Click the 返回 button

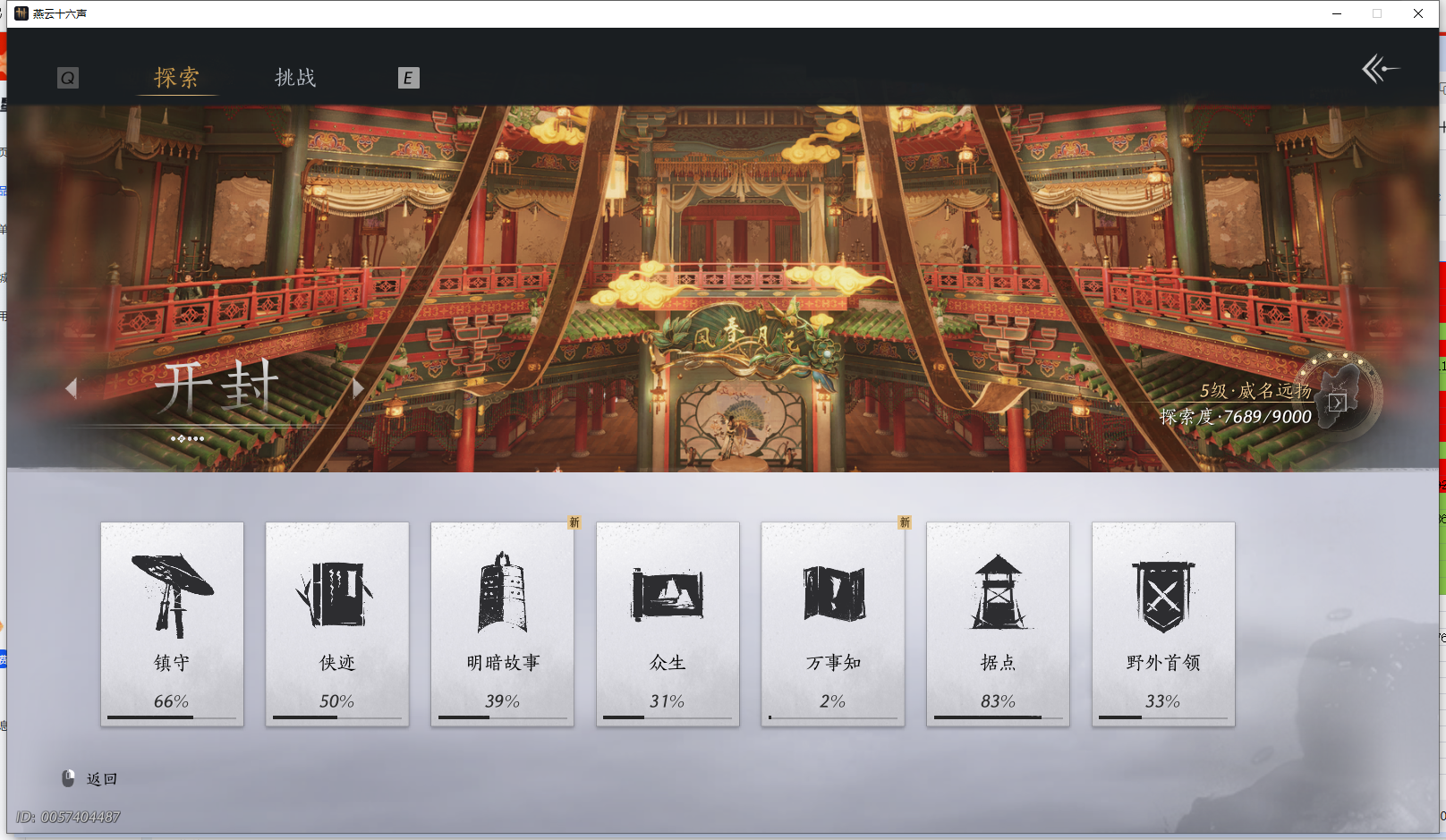click(x=102, y=779)
